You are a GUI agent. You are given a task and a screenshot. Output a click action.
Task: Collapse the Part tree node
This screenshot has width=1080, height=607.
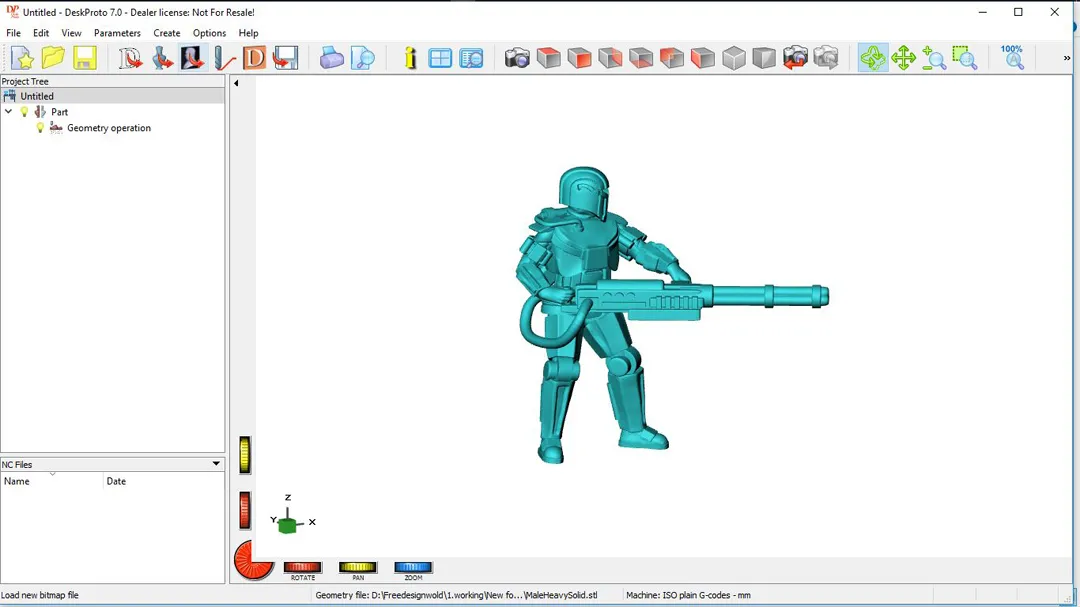tap(9, 112)
